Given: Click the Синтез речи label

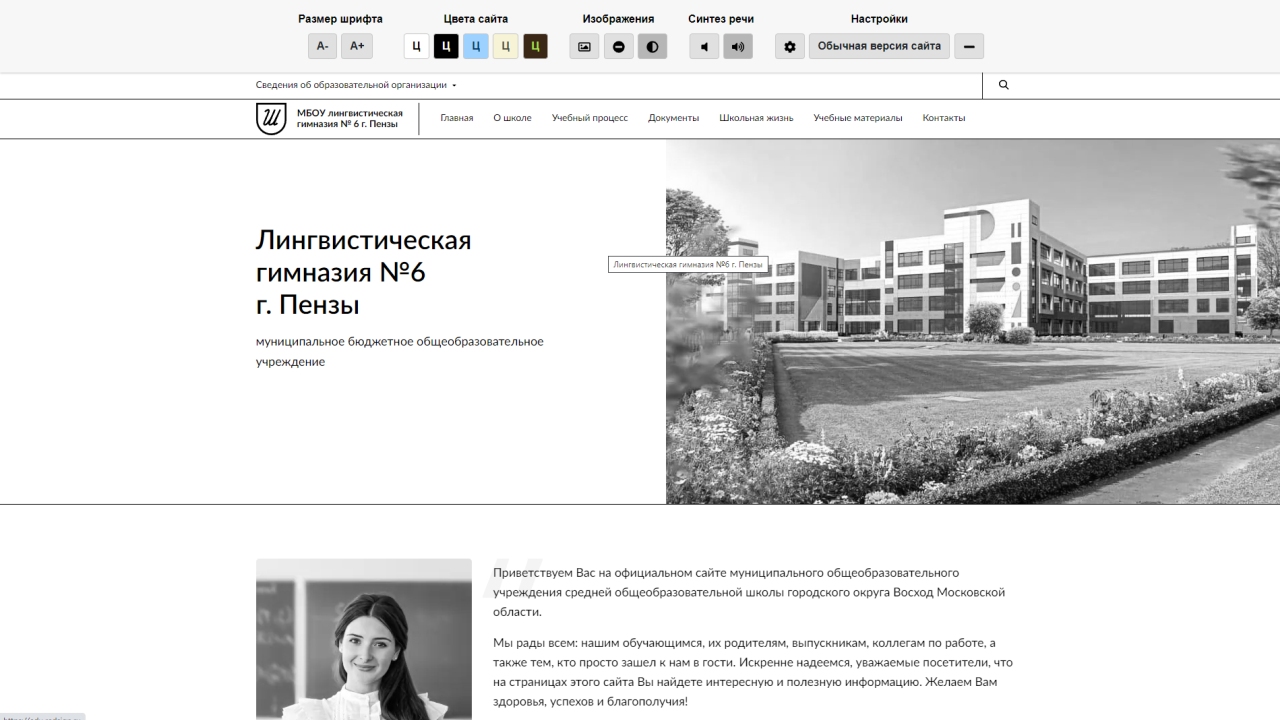Looking at the screenshot, I should 721,19.
